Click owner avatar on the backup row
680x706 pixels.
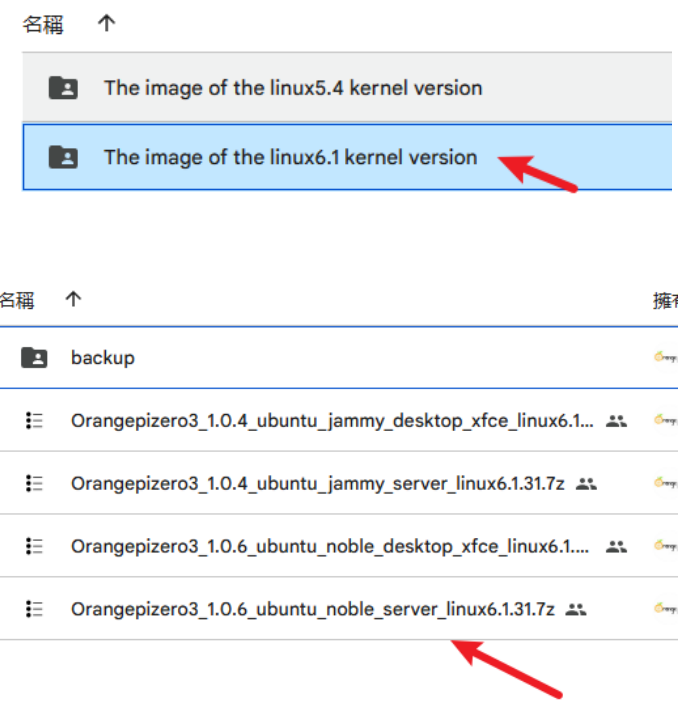pyautogui.click(x=665, y=357)
